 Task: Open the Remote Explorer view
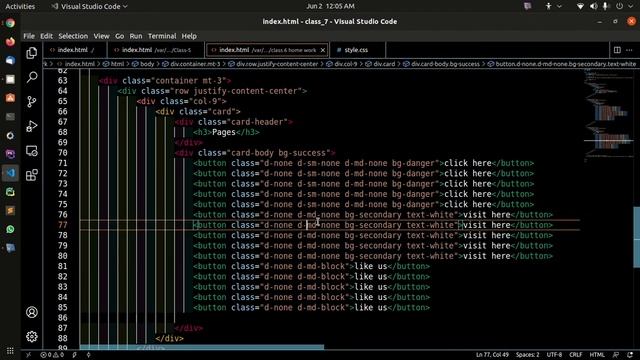(32, 151)
